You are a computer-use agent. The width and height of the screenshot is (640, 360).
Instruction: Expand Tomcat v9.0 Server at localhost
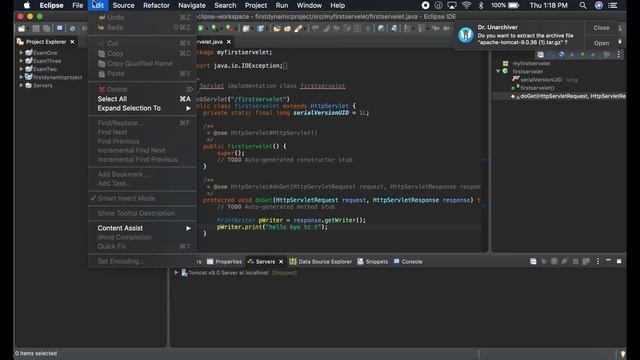pos(176,273)
